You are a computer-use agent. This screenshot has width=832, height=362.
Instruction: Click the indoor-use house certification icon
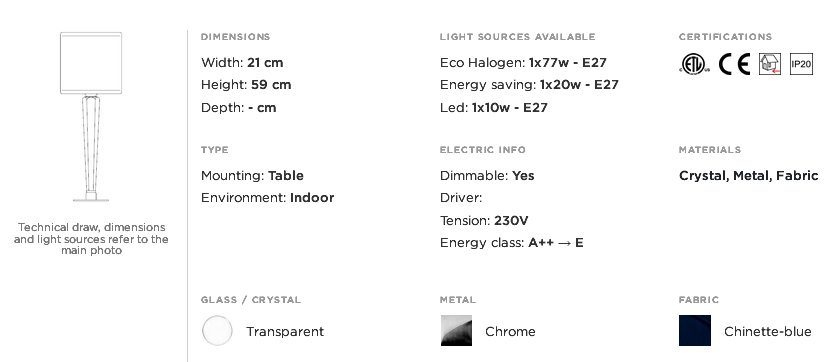[x=769, y=64]
